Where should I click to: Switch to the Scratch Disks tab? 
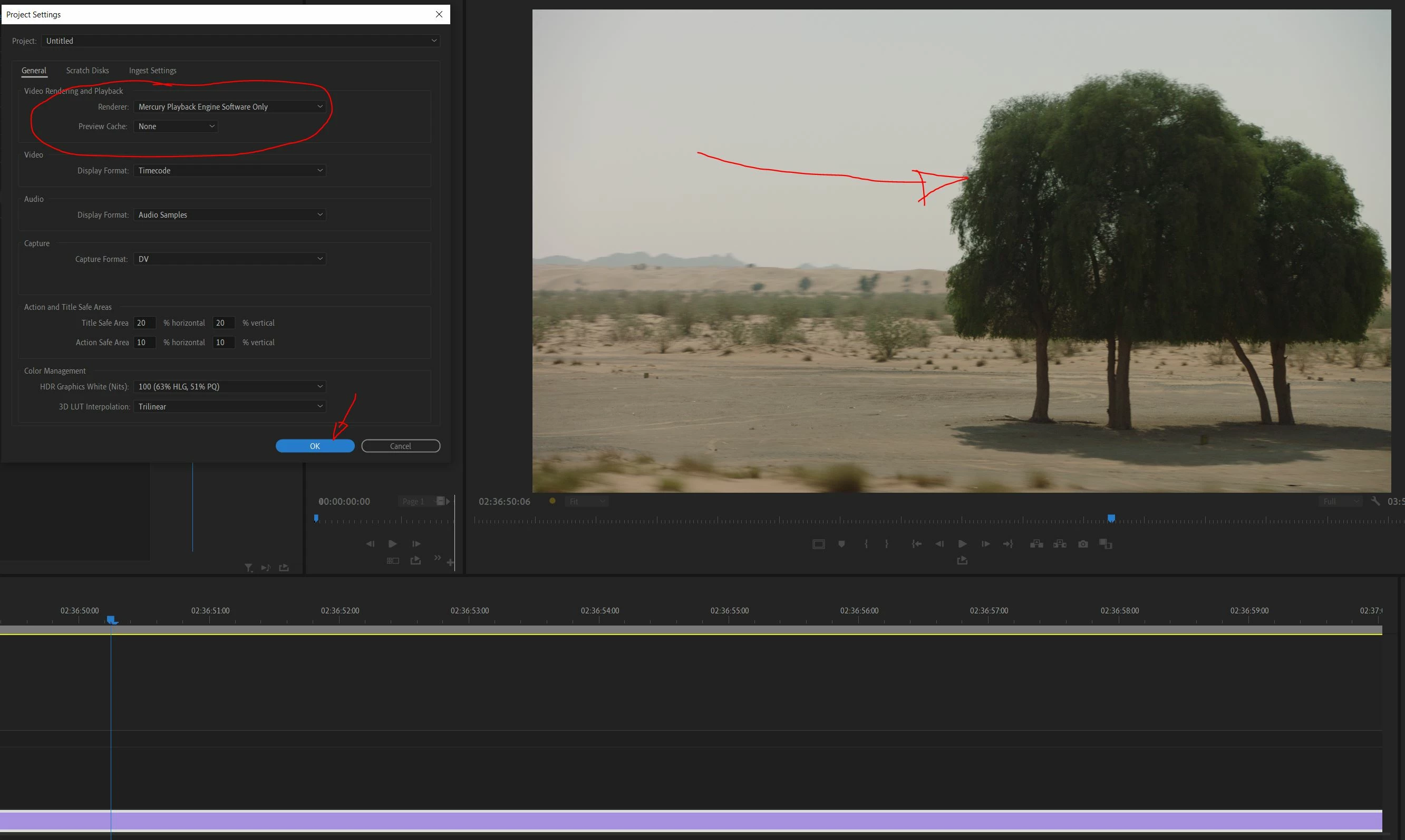point(87,71)
